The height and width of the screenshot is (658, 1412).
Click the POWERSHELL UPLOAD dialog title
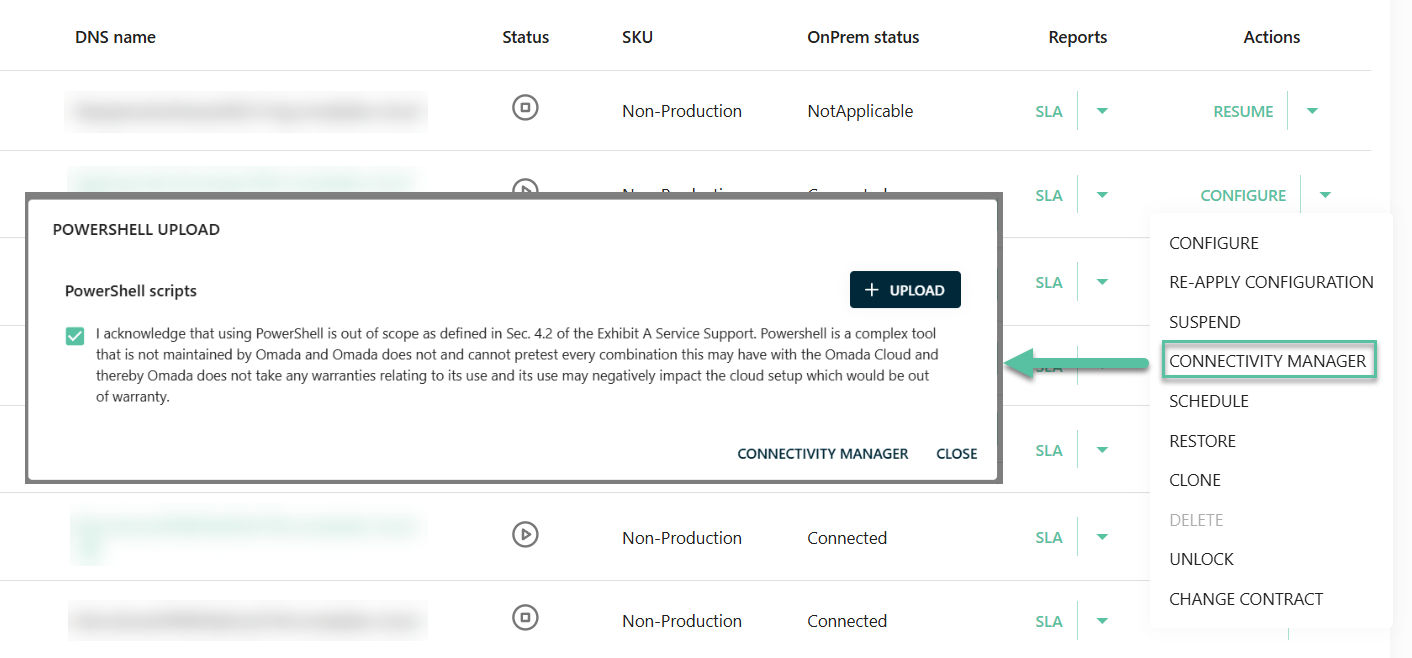click(x=136, y=229)
